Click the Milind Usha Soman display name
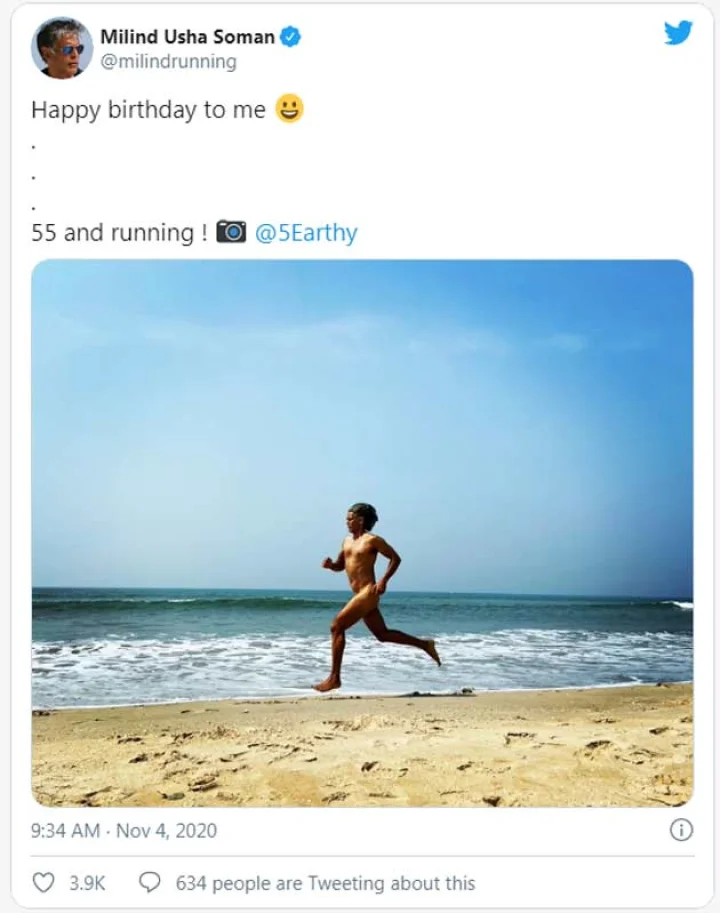Image resolution: width=720 pixels, height=913 pixels. click(x=187, y=37)
